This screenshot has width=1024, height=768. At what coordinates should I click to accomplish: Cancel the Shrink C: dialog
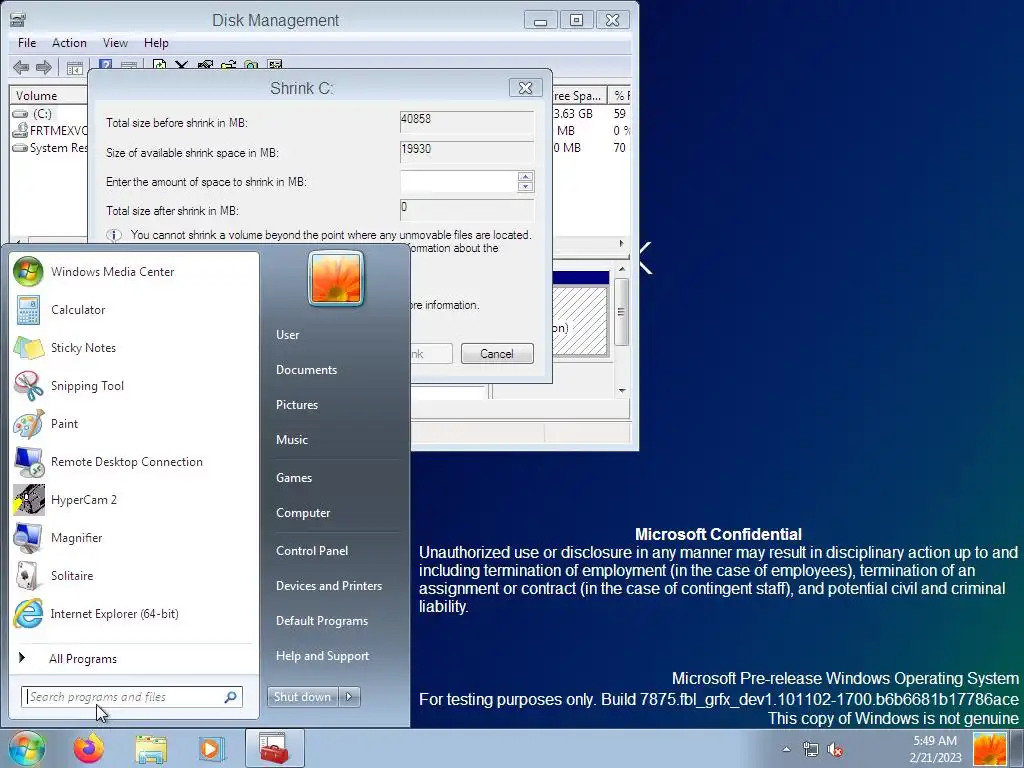click(x=497, y=354)
